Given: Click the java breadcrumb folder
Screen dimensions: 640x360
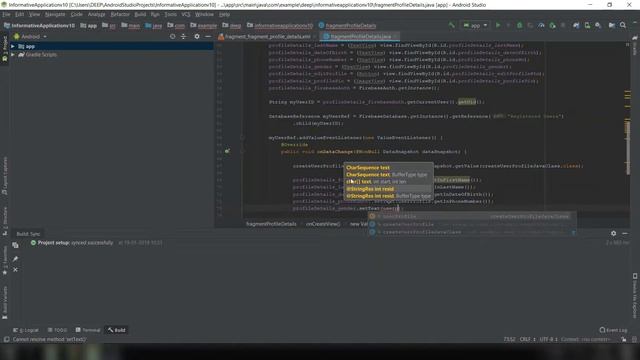Looking at the screenshot, I should [x=154, y=25].
